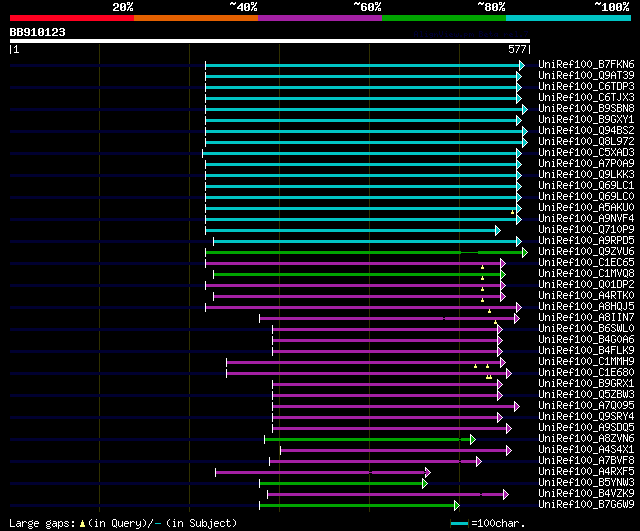Open the UniRef100_C1MVQ8 entry
This screenshot has height=531, width=640.
tap(586, 274)
